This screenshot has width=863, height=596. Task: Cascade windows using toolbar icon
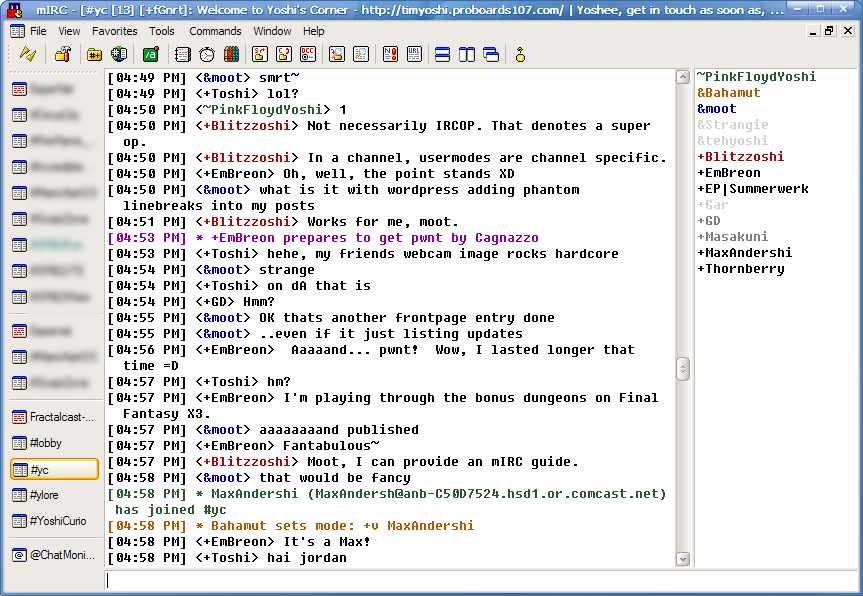click(x=490, y=54)
